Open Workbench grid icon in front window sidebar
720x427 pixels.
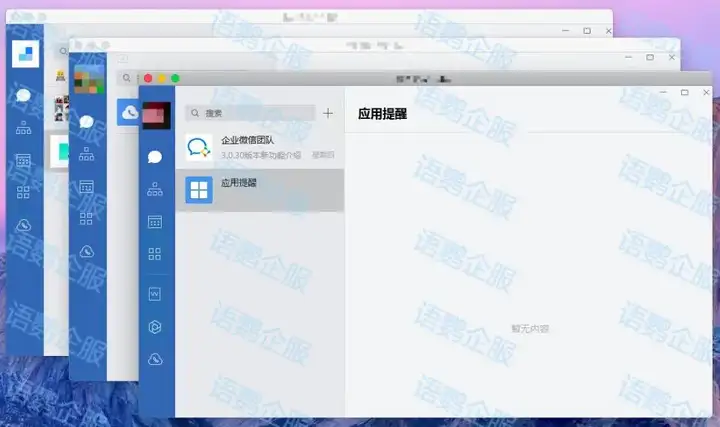(x=155, y=254)
